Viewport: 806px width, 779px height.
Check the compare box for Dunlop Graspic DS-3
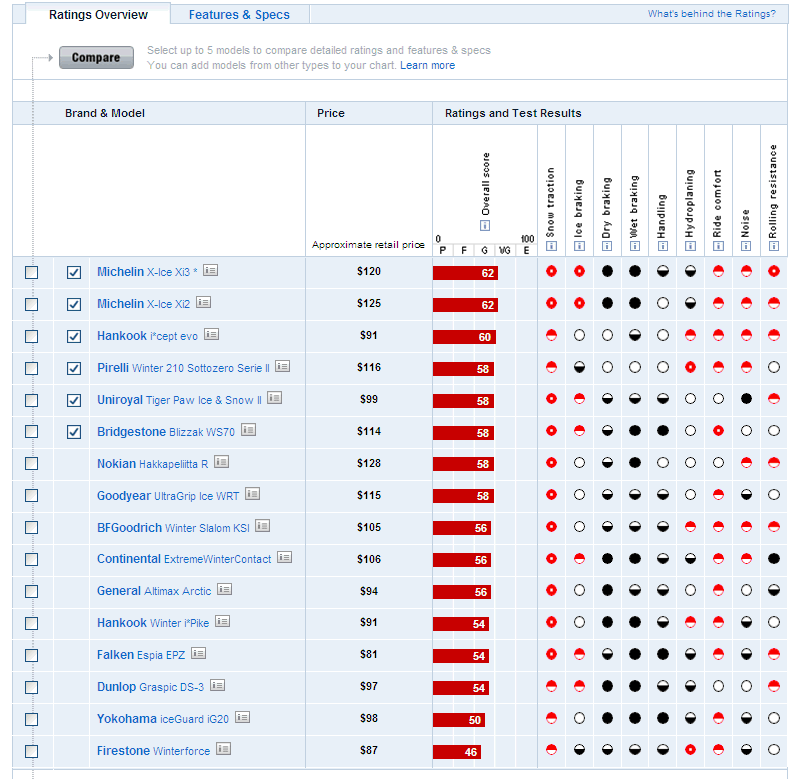tap(32, 687)
